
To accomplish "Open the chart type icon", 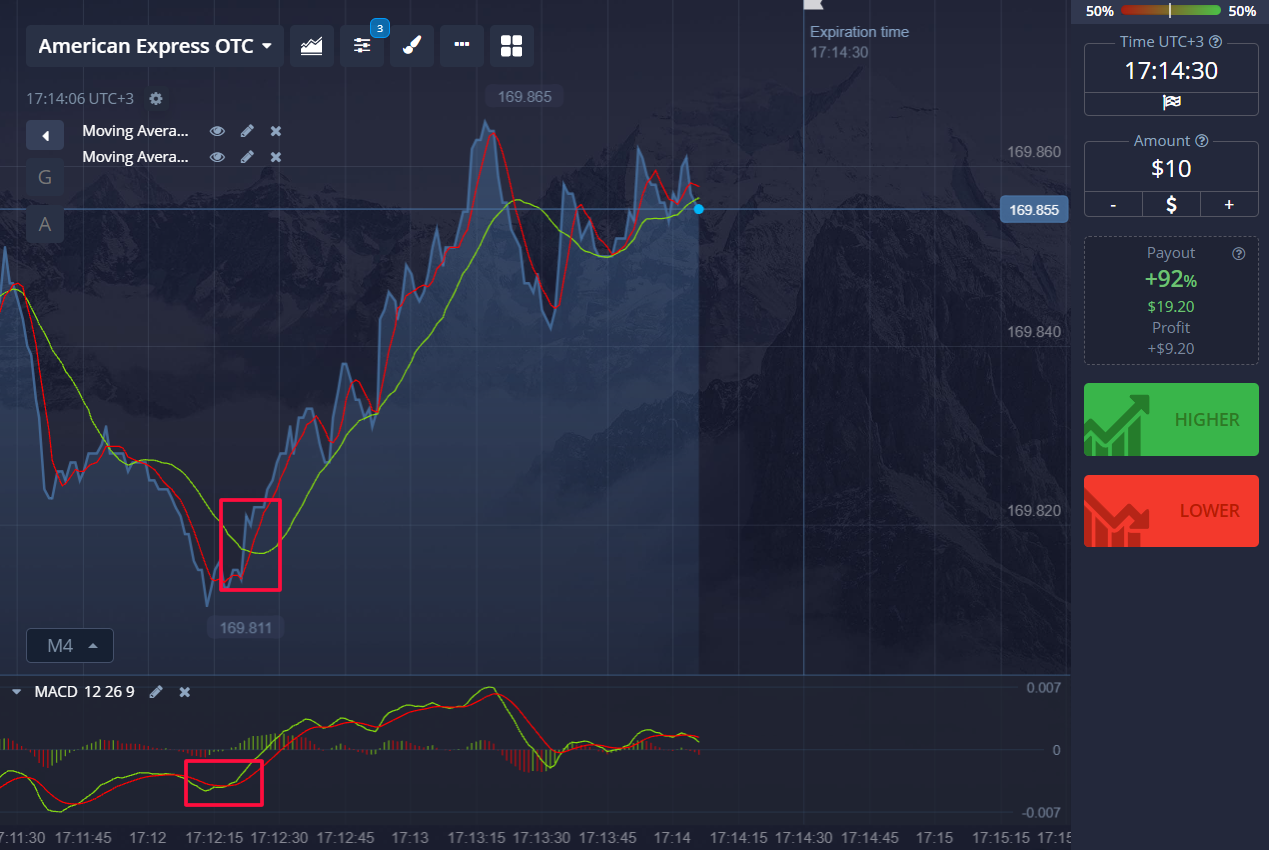I will pyautogui.click(x=312, y=46).
